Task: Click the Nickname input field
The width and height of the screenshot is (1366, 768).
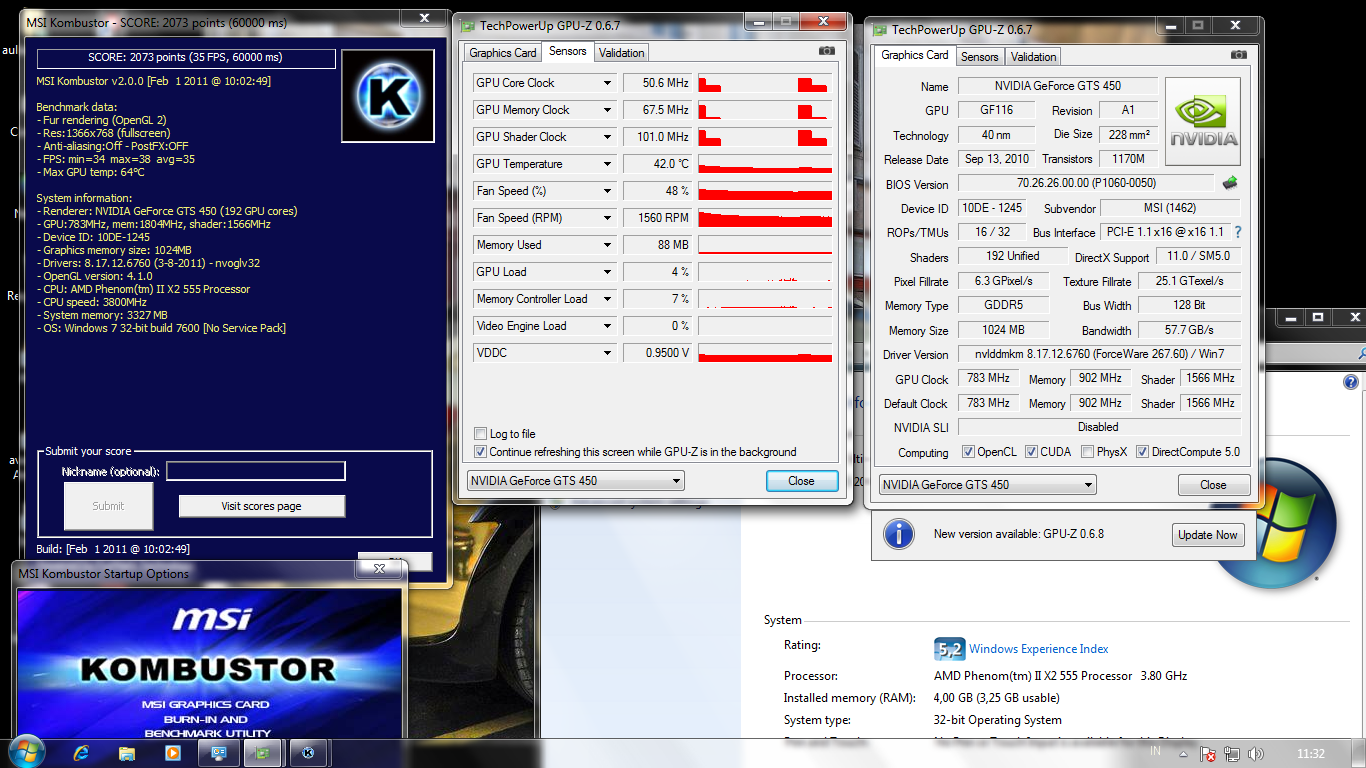Action: pyautogui.click(x=255, y=471)
